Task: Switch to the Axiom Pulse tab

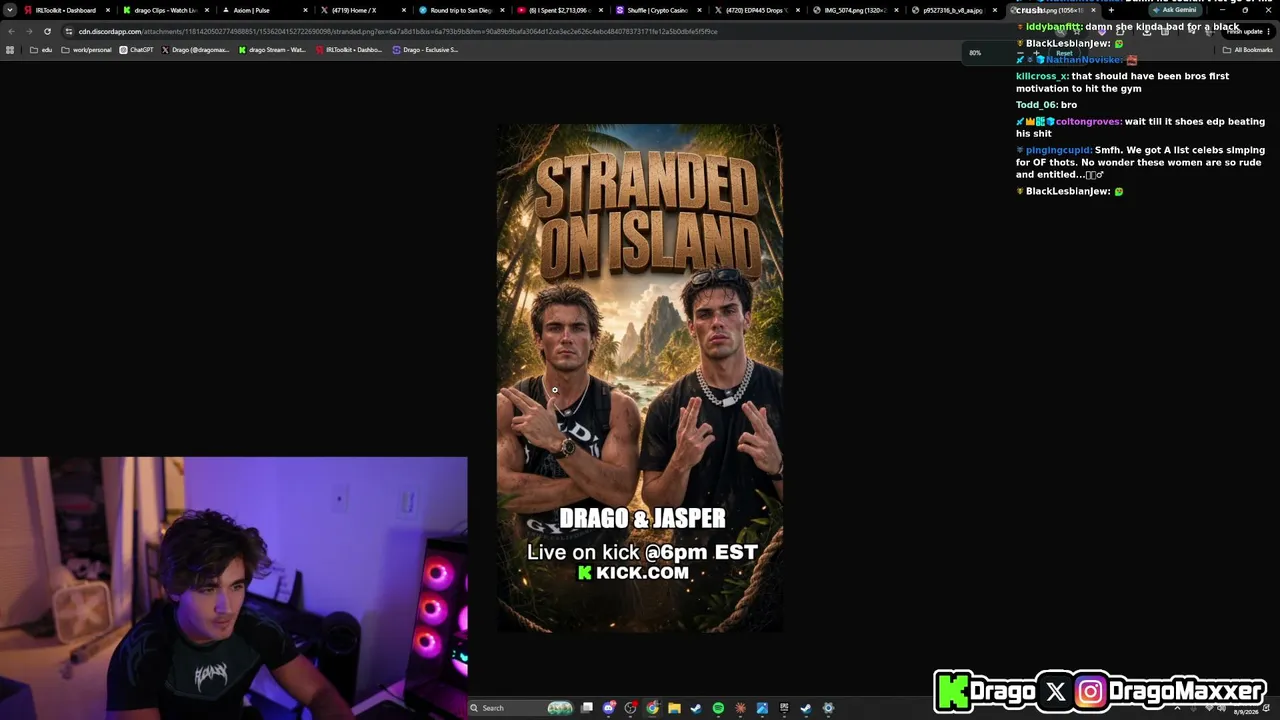Action: coord(262,10)
